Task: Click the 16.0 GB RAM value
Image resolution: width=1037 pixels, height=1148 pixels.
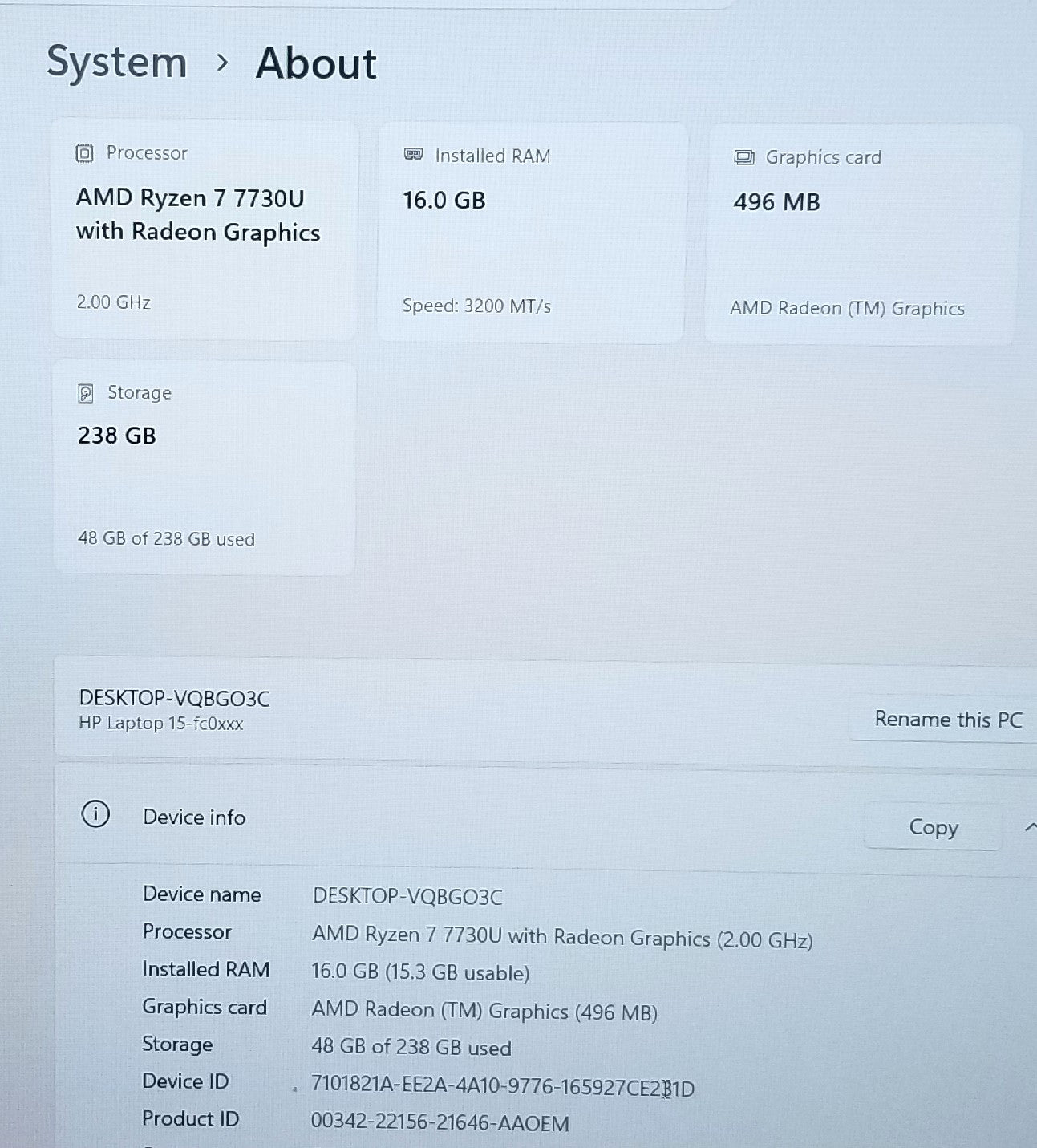Action: [444, 200]
